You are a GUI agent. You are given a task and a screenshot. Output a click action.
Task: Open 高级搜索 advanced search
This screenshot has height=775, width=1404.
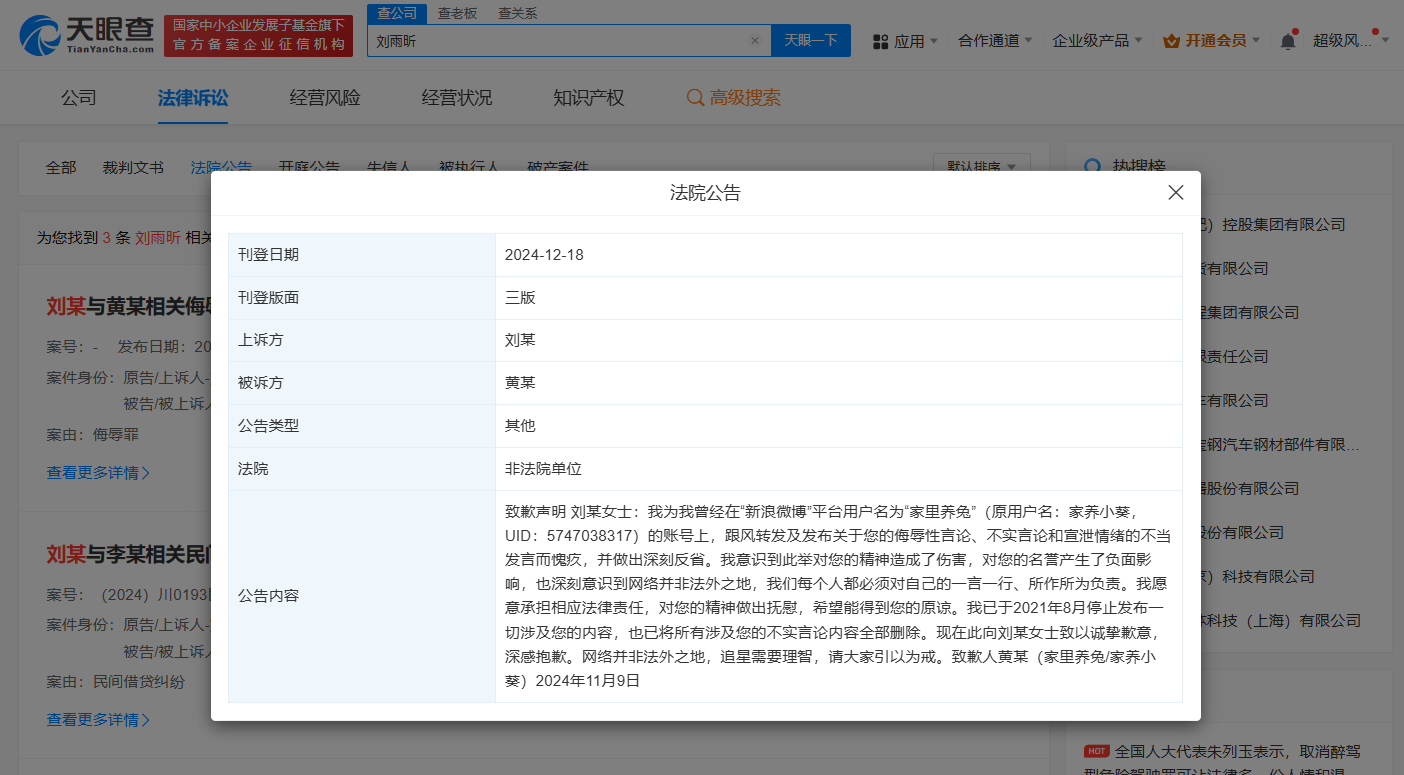[733, 98]
